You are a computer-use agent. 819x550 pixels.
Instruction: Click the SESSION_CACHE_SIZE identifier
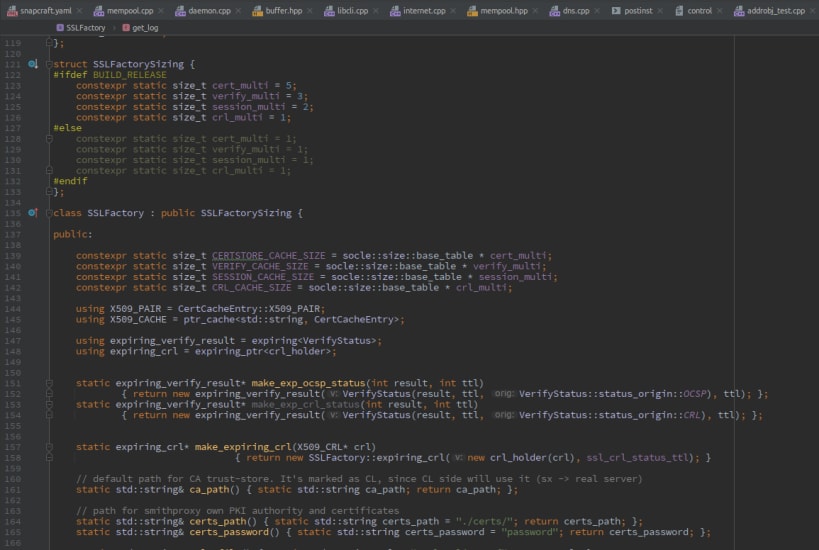pyautogui.click(x=263, y=277)
